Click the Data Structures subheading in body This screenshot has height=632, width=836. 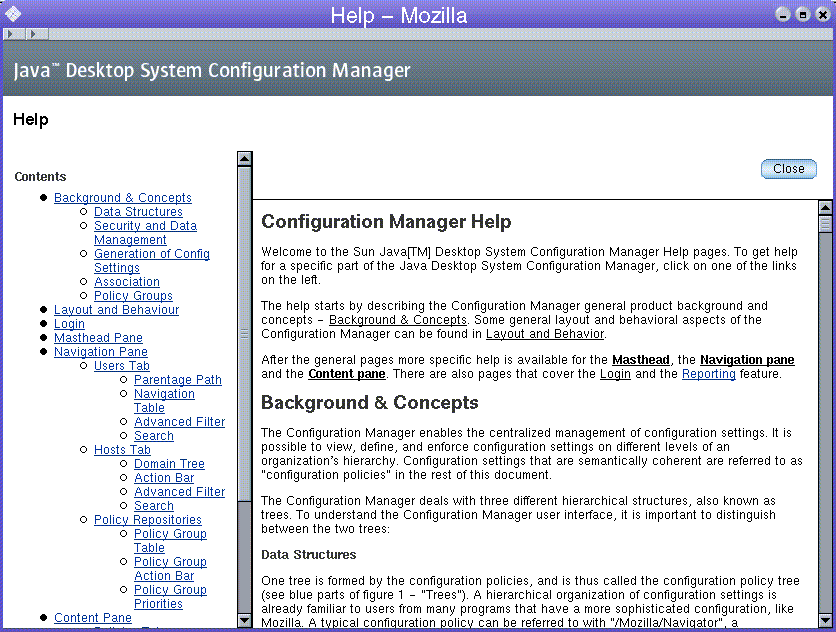click(x=308, y=555)
